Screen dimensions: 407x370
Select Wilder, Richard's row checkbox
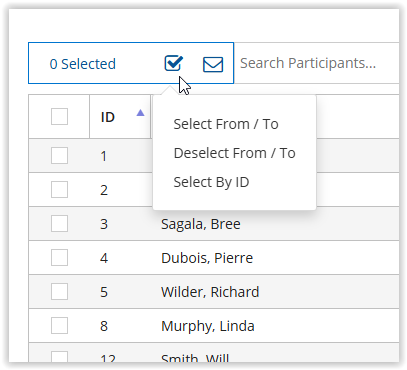tap(59, 292)
